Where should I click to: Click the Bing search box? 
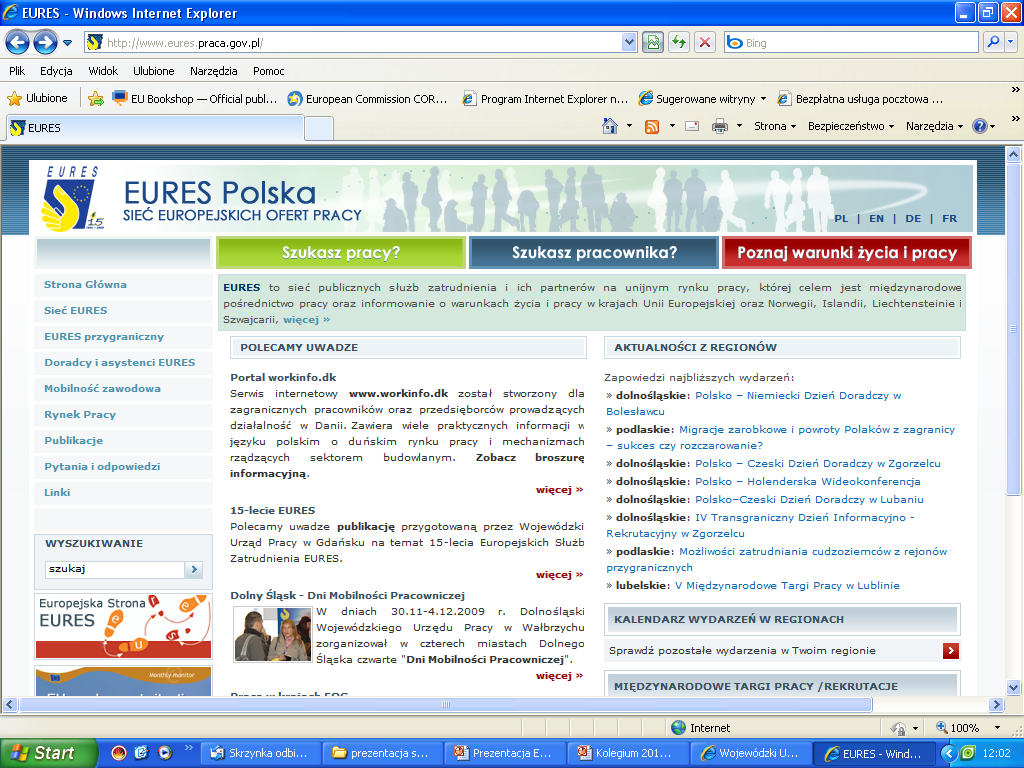[x=851, y=43]
